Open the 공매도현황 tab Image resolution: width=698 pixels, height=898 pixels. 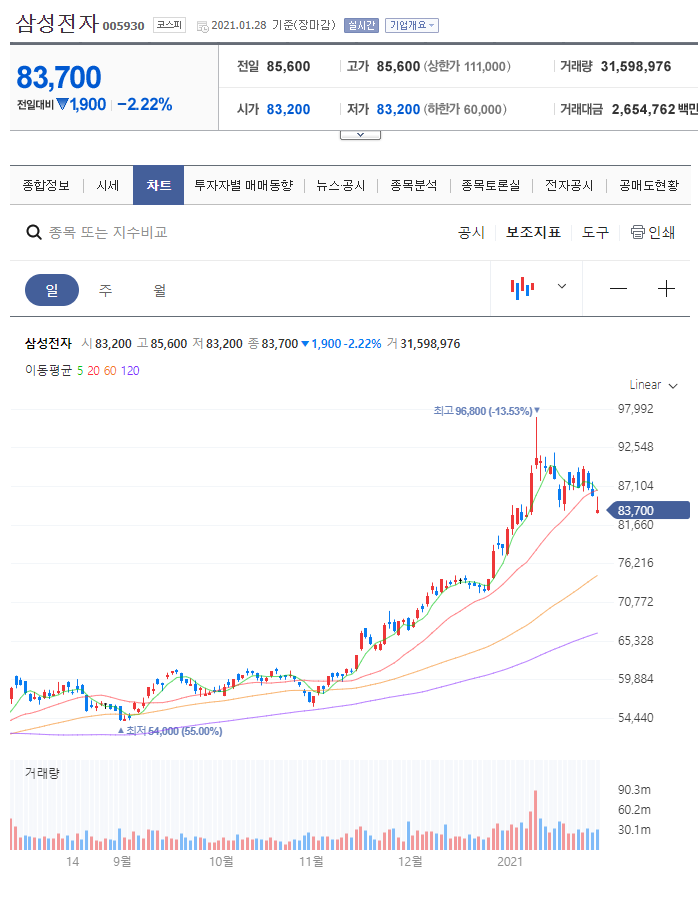click(649, 186)
